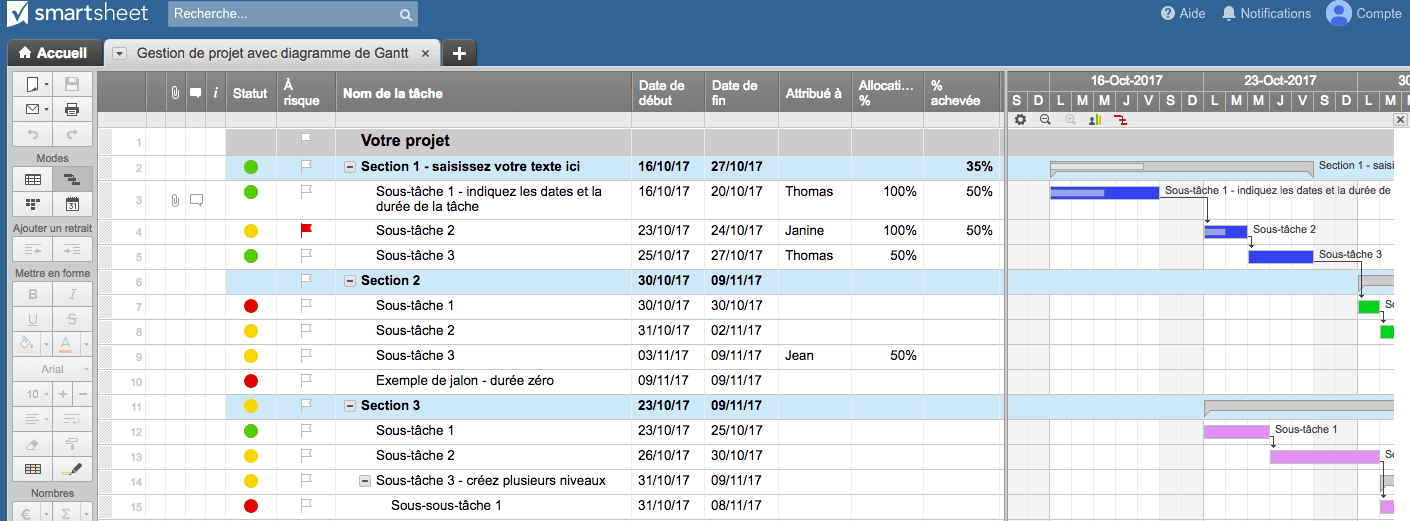Screen dimensions: 1410x521
Task: Open card view mode
Action: (32, 205)
